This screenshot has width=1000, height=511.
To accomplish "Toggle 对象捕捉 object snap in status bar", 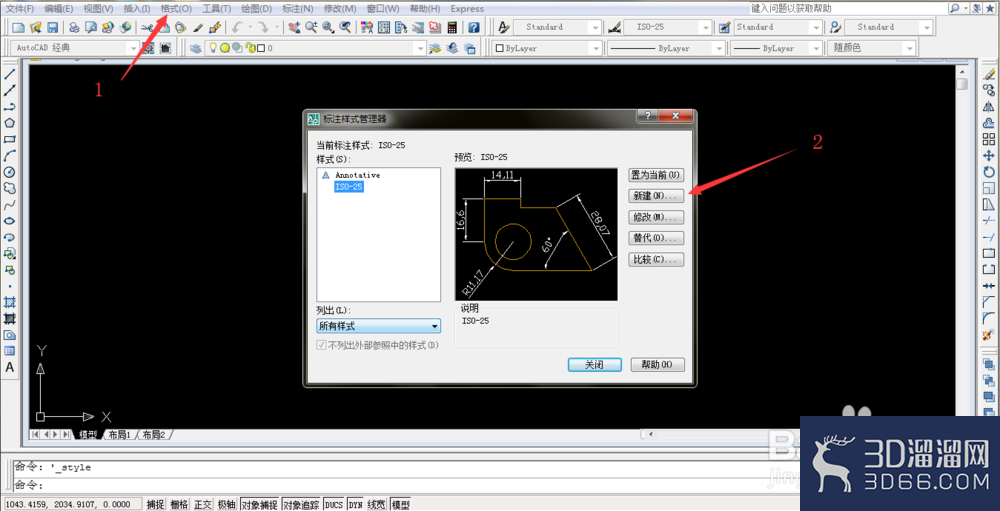I will pos(259,505).
